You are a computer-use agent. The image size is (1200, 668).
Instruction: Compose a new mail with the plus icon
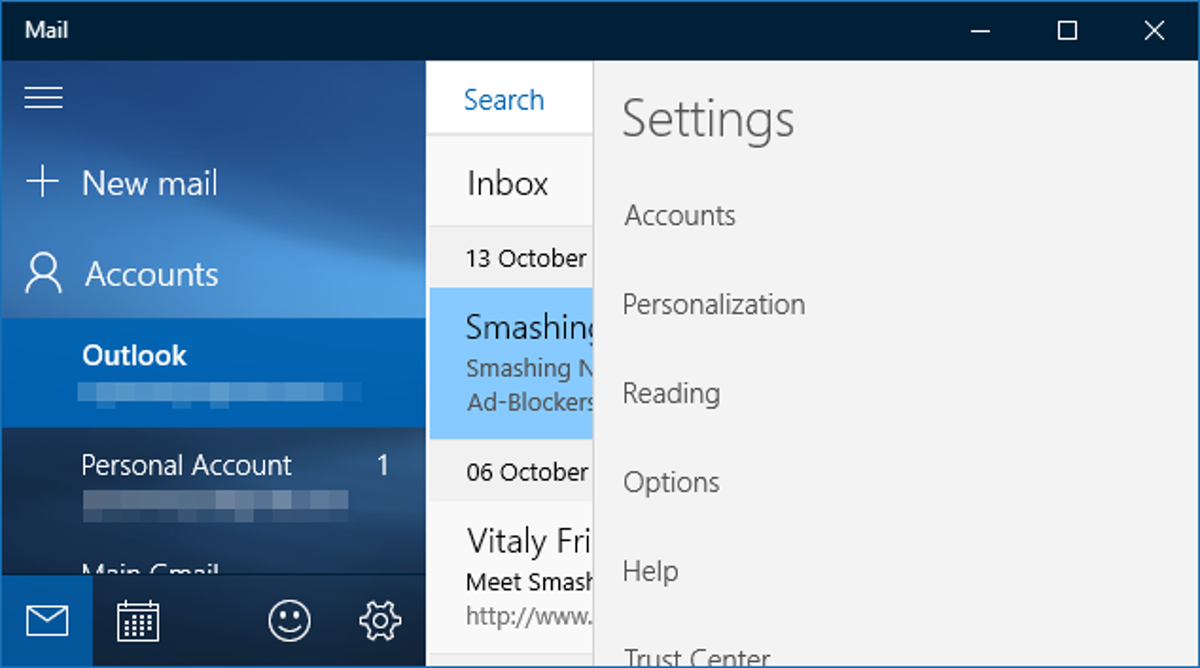pos(43,182)
